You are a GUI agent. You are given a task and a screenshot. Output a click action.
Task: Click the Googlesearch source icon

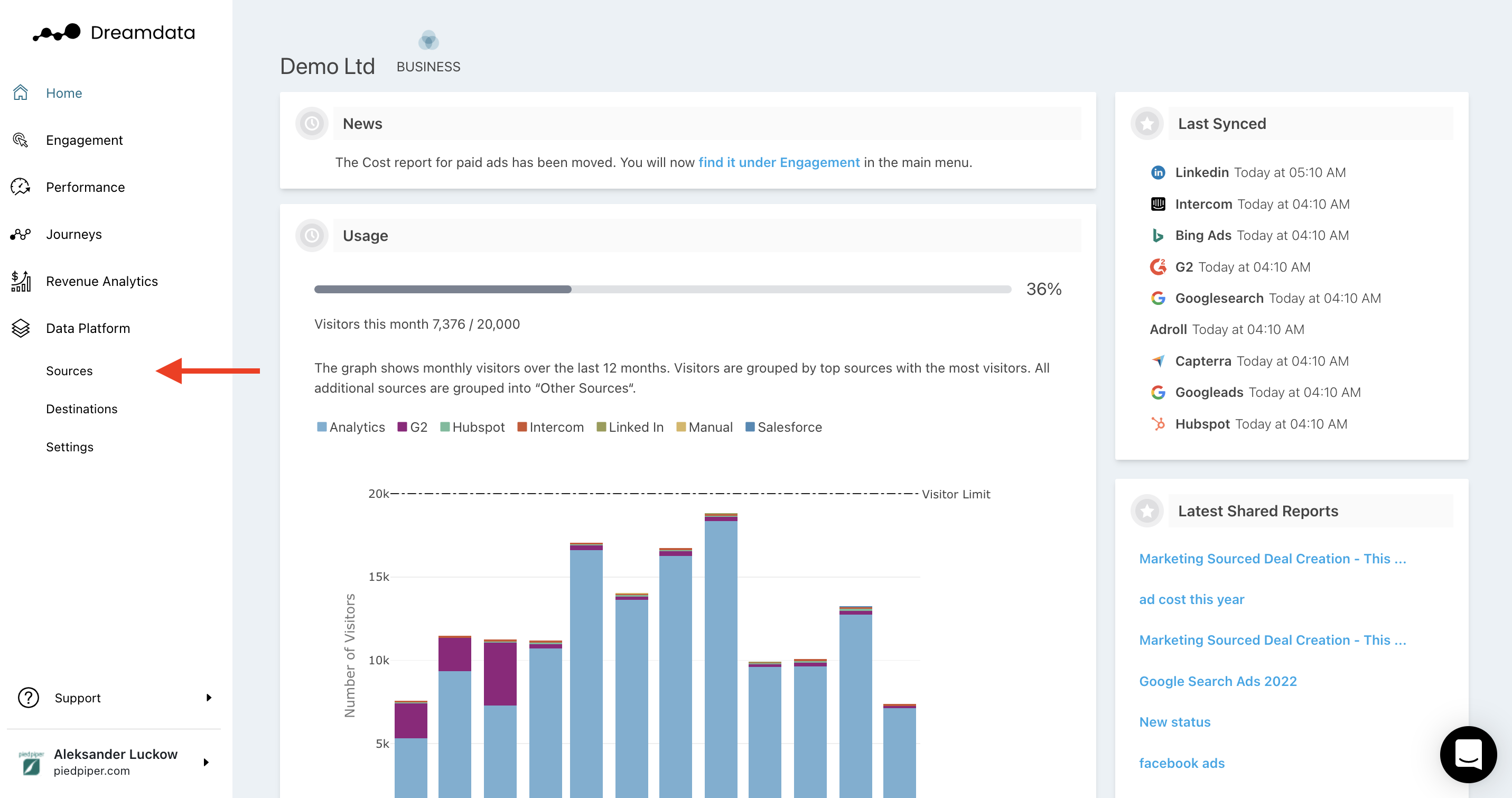click(x=1158, y=298)
